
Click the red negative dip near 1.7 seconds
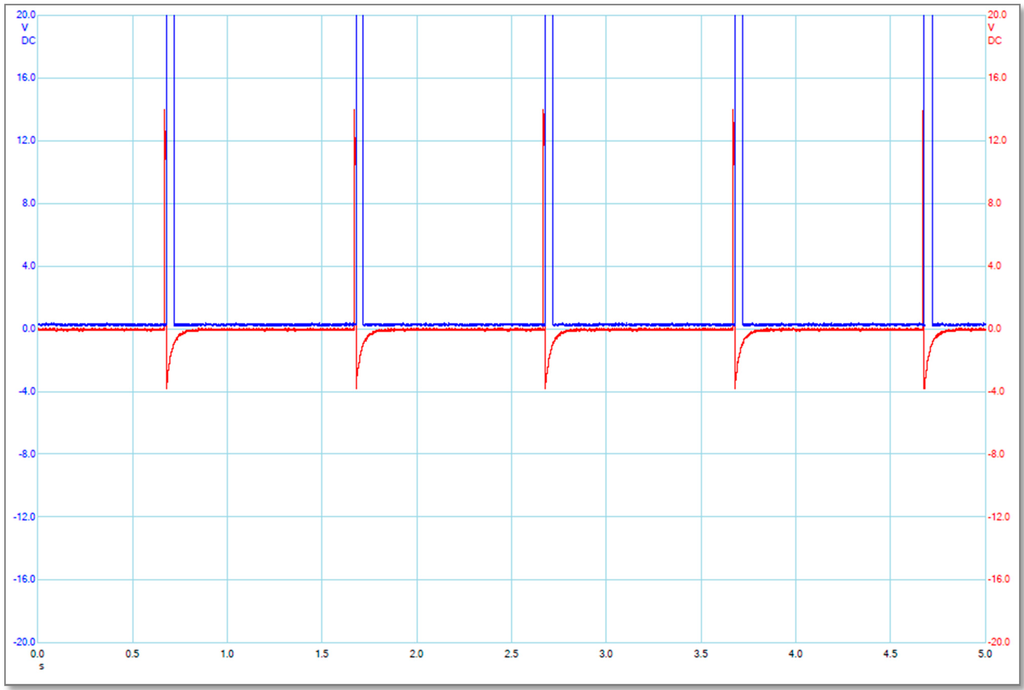coord(357,380)
